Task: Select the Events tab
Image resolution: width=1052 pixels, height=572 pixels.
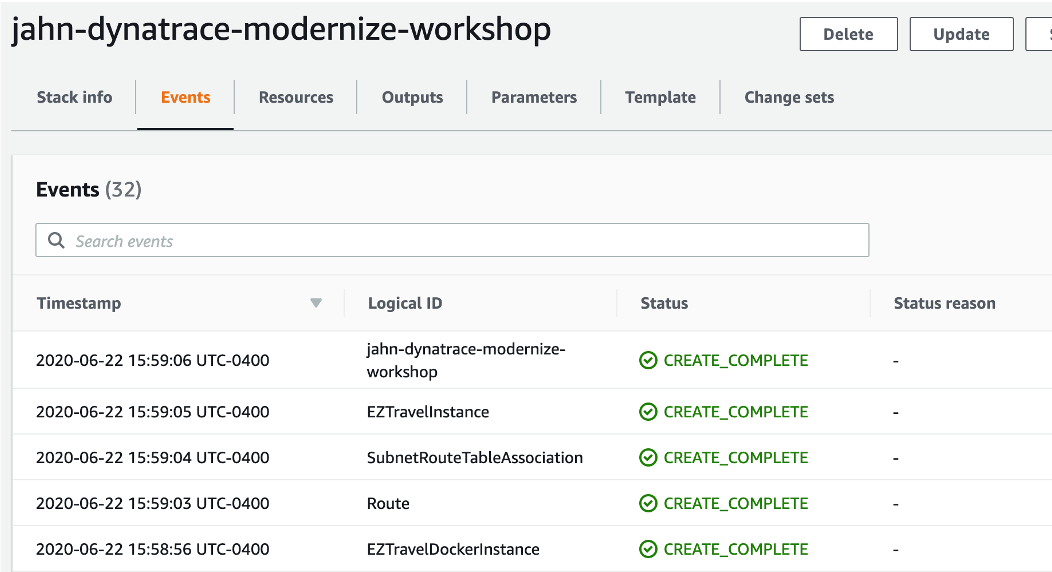Action: click(x=186, y=97)
